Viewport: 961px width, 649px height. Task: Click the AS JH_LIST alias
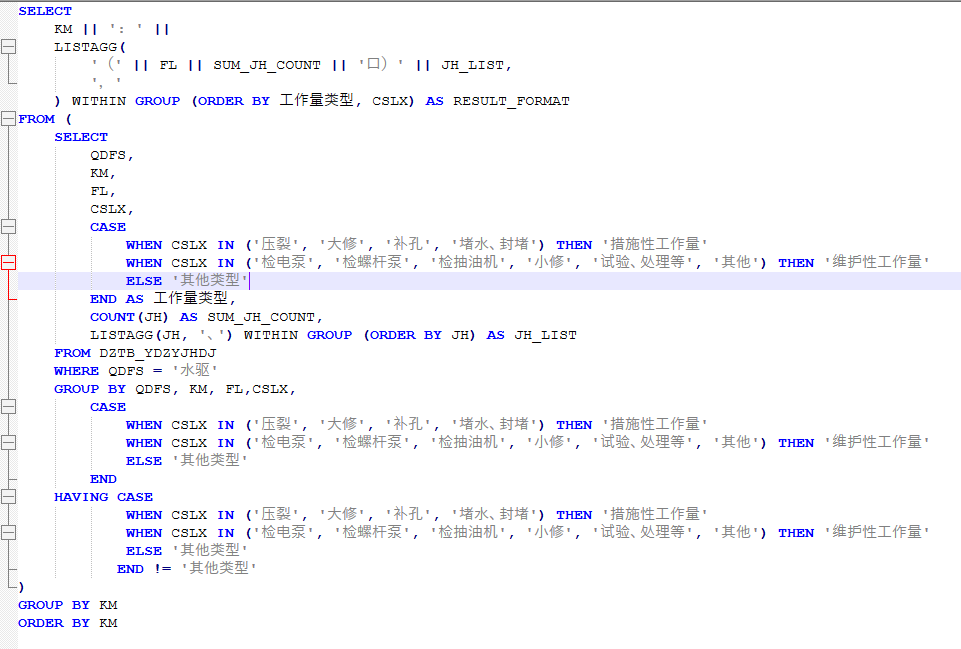click(x=531, y=335)
